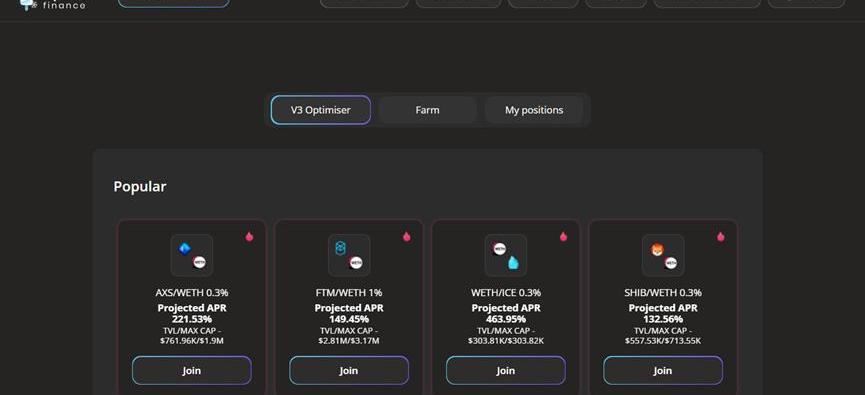Join the WETH/ICE 0.3% pool
This screenshot has width=865, height=395.
pyautogui.click(x=506, y=370)
